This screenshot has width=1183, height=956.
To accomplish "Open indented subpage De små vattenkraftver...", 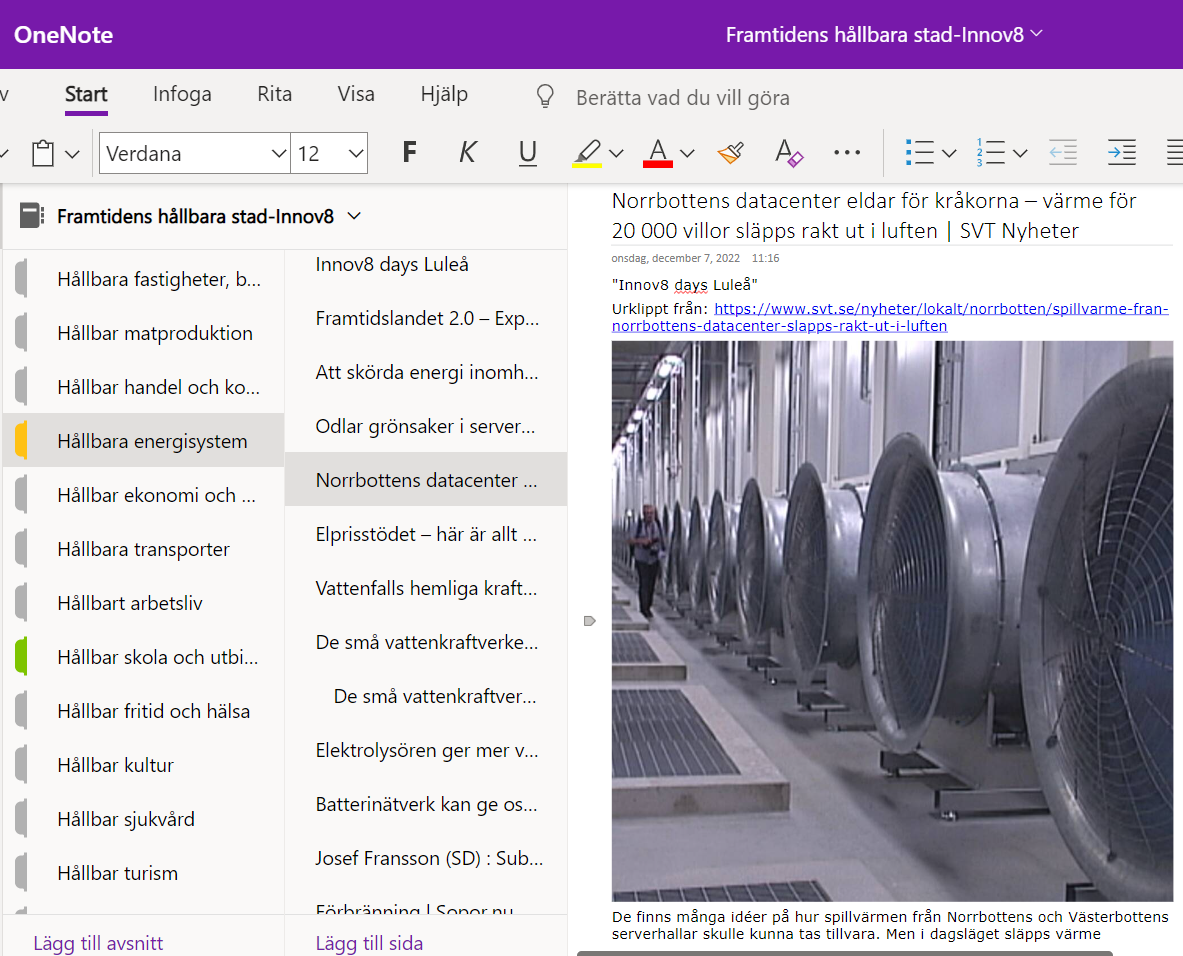I will [x=426, y=696].
